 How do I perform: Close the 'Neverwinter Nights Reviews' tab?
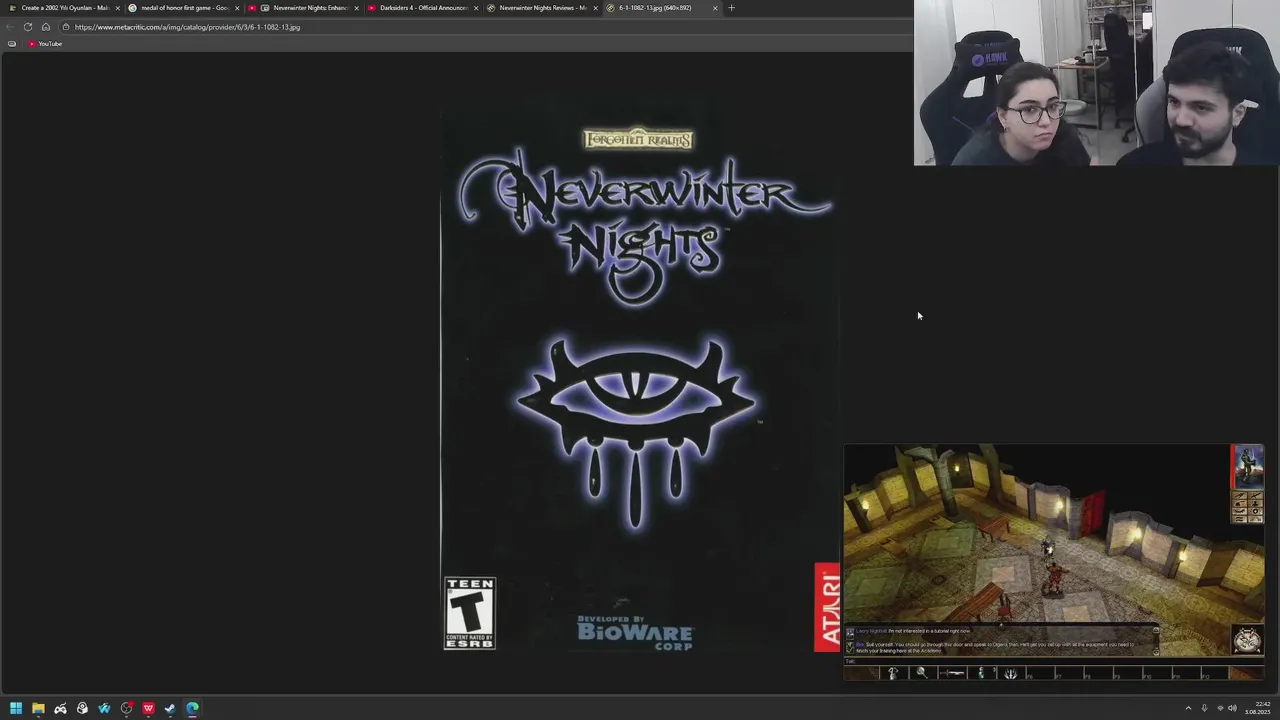(x=595, y=8)
